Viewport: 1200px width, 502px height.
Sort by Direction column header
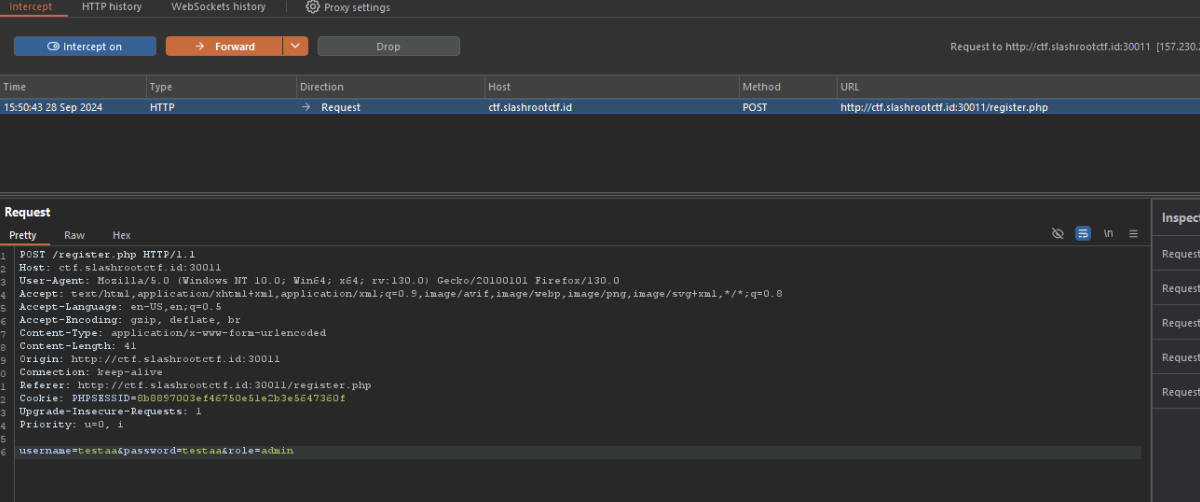[x=390, y=87]
